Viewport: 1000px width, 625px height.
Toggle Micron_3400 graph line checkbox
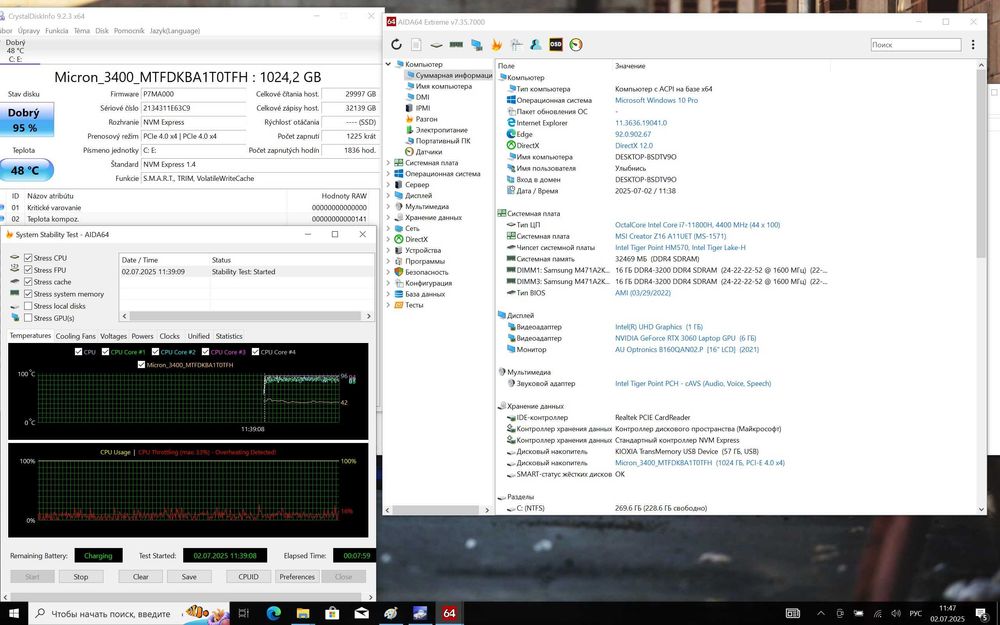pos(142,365)
